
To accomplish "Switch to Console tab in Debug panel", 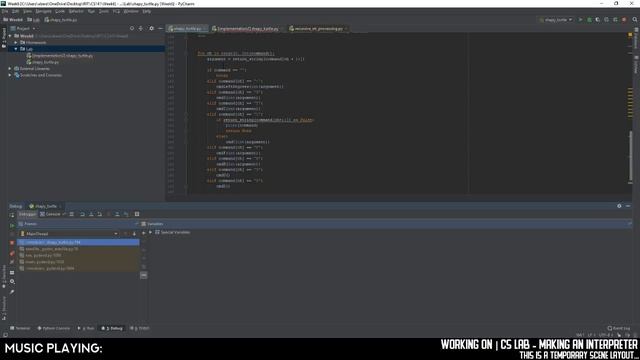I will (50, 214).
